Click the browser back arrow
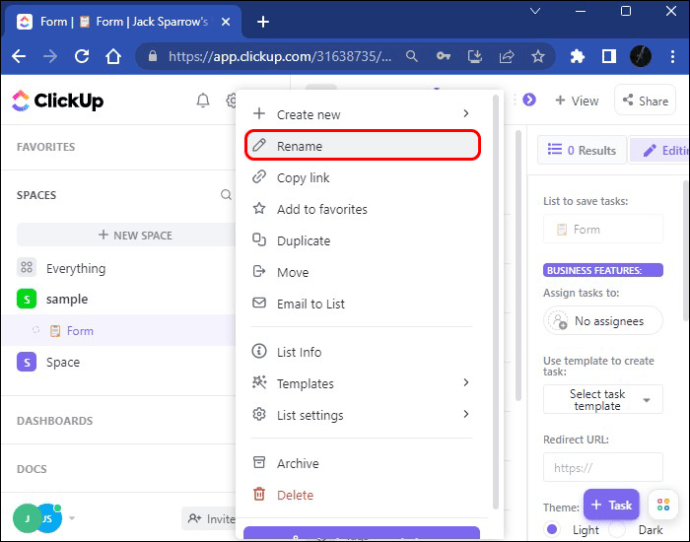The width and height of the screenshot is (690, 542). pyautogui.click(x=18, y=56)
